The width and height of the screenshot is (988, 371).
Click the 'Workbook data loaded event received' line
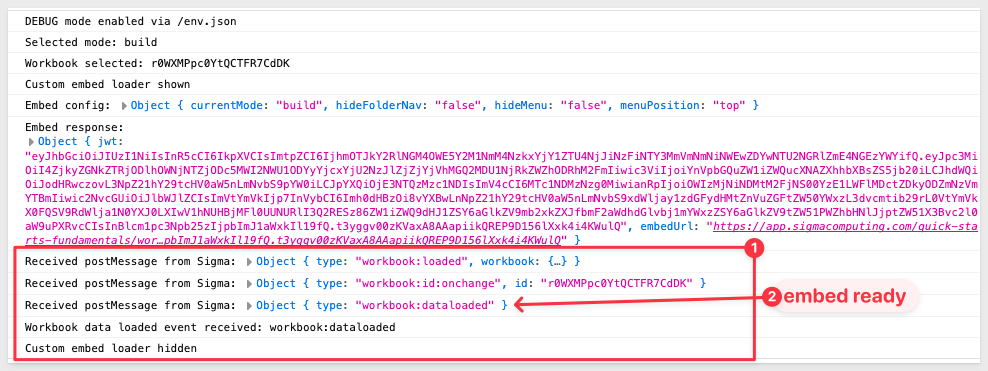coord(210,327)
